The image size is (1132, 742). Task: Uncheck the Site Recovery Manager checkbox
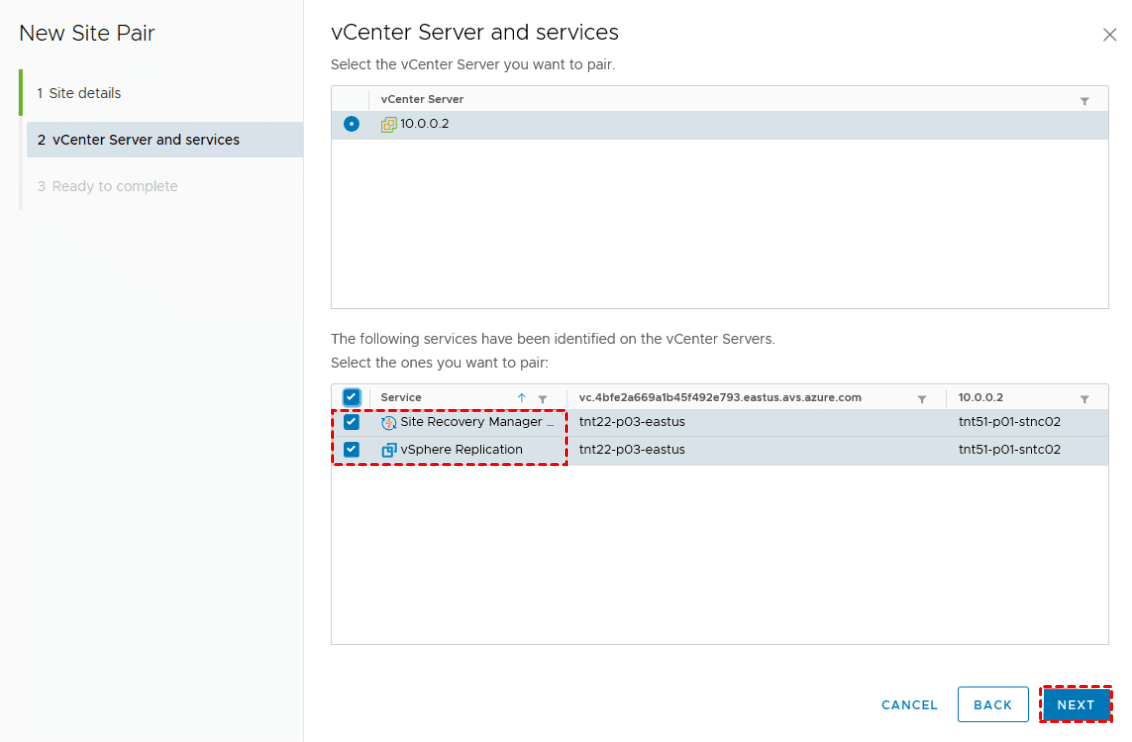pyautogui.click(x=351, y=422)
